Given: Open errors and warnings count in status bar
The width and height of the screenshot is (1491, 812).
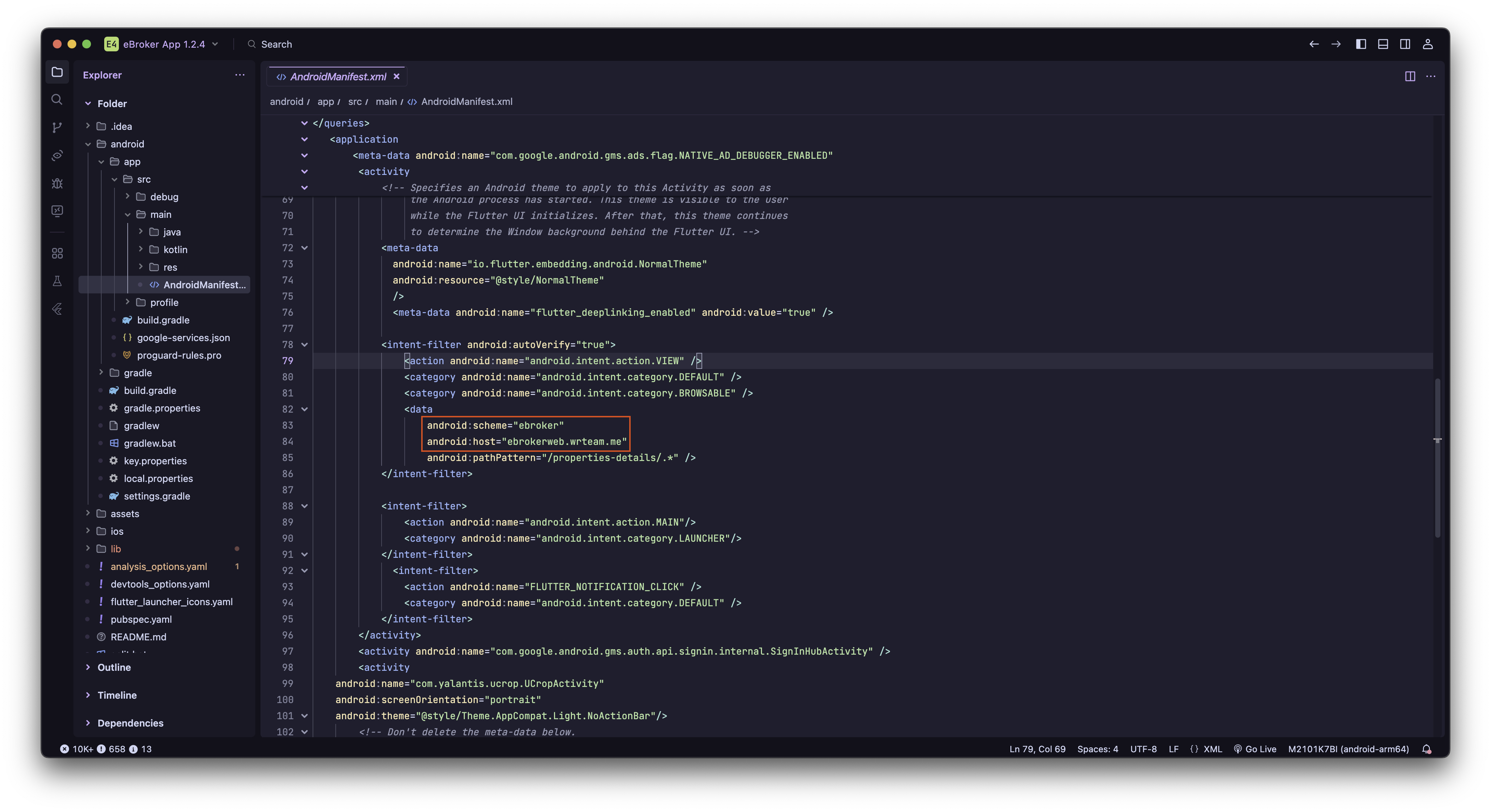Looking at the screenshot, I should point(106,749).
